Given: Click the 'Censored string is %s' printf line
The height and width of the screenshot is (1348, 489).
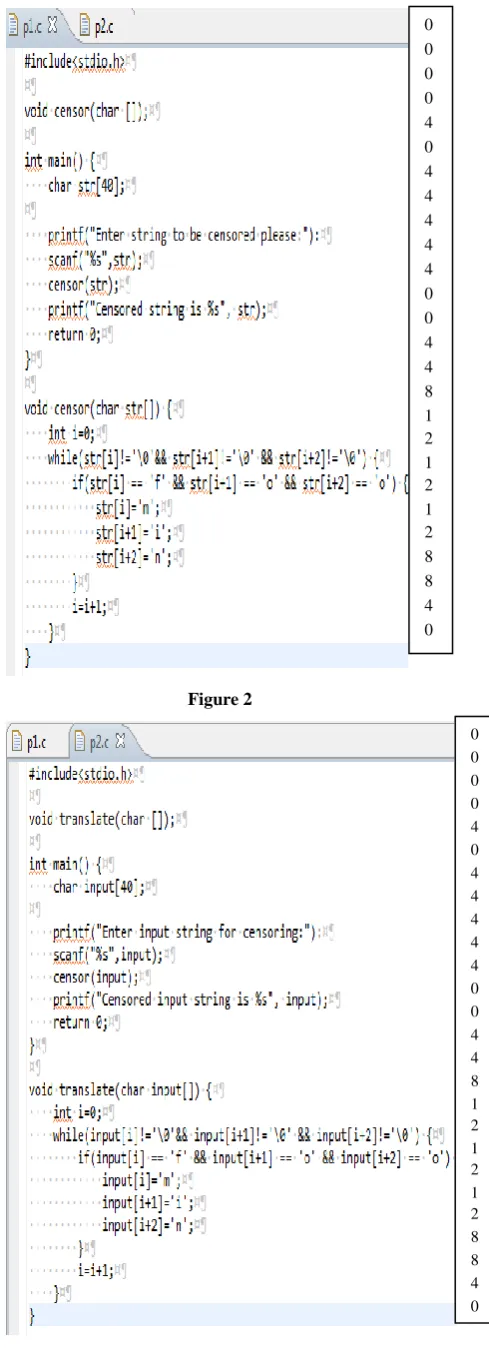Looking at the screenshot, I should coord(161,310).
